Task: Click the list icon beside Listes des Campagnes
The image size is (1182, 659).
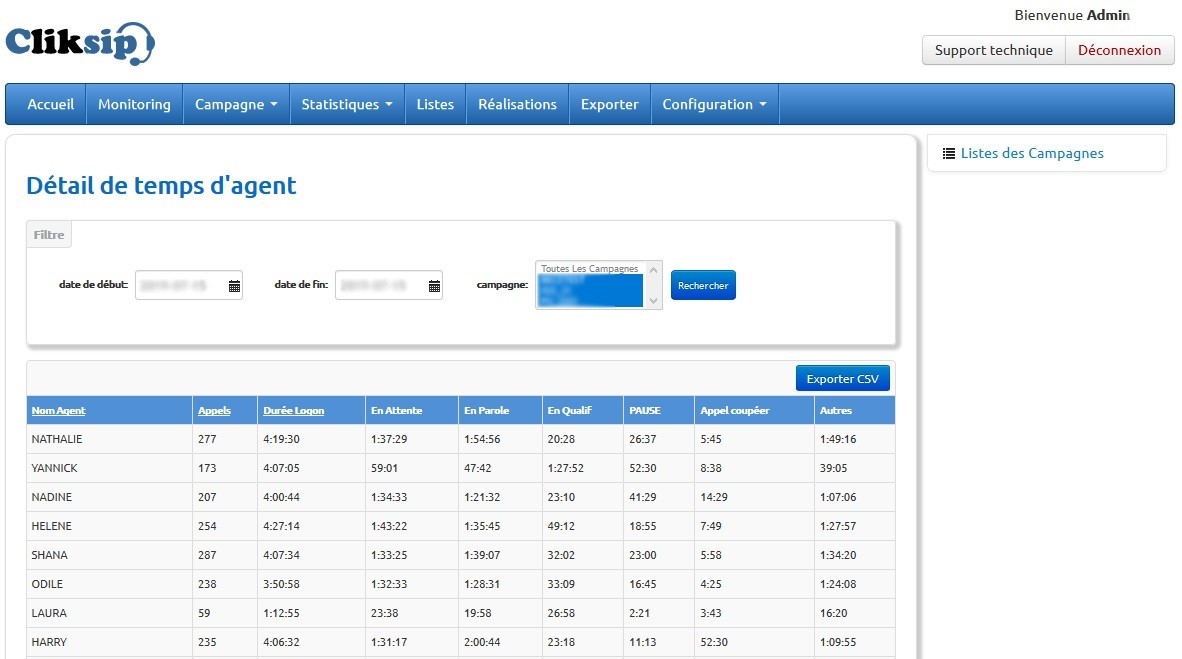Action: click(949, 153)
